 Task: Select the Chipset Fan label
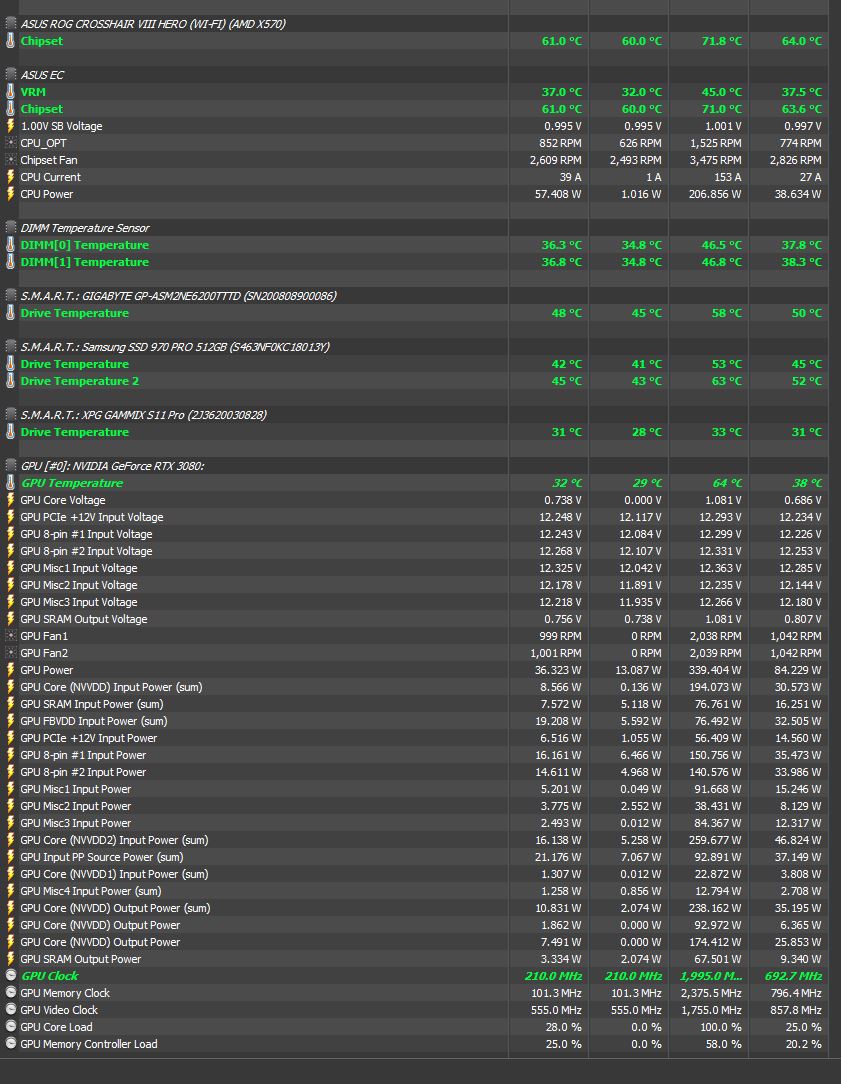[x=49, y=160]
